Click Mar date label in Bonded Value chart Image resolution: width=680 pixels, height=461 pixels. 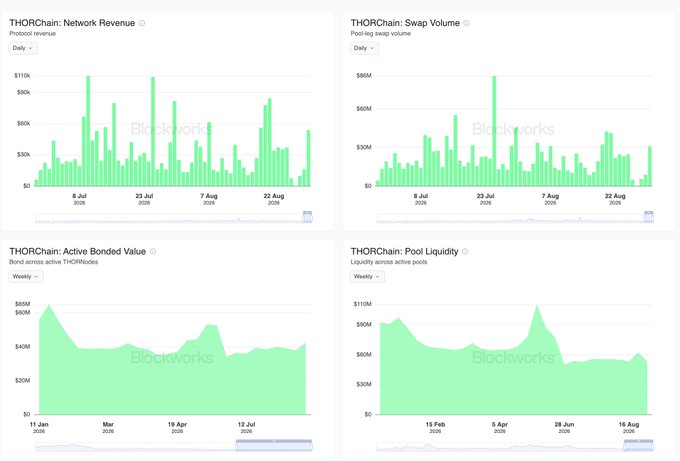point(108,425)
